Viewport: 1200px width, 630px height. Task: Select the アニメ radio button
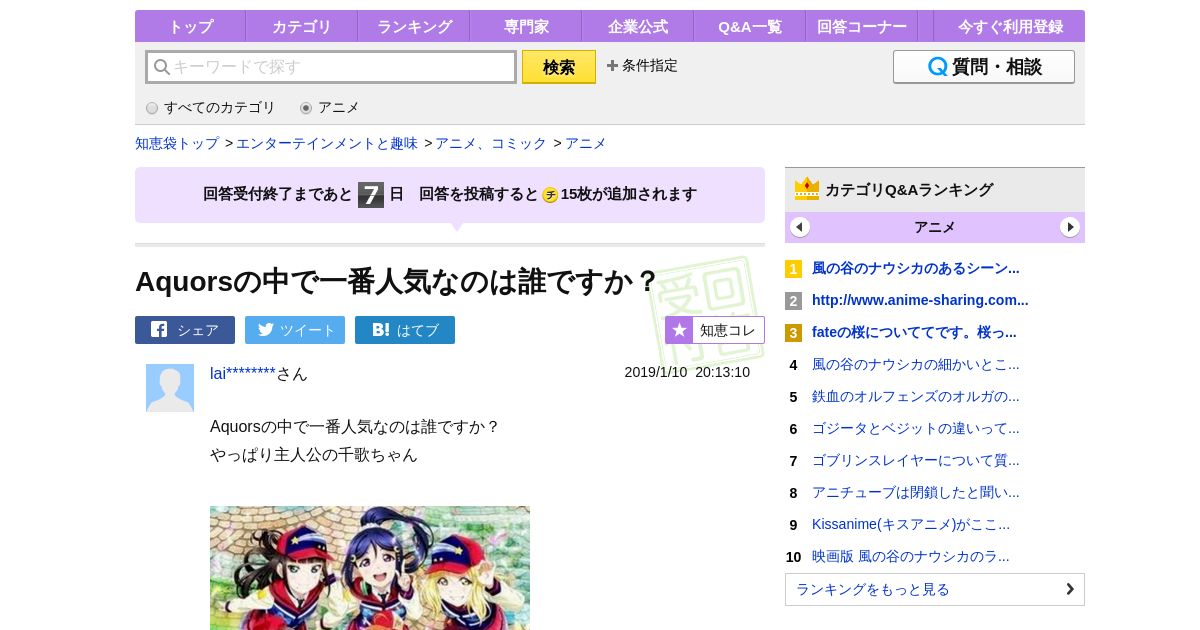click(x=306, y=108)
